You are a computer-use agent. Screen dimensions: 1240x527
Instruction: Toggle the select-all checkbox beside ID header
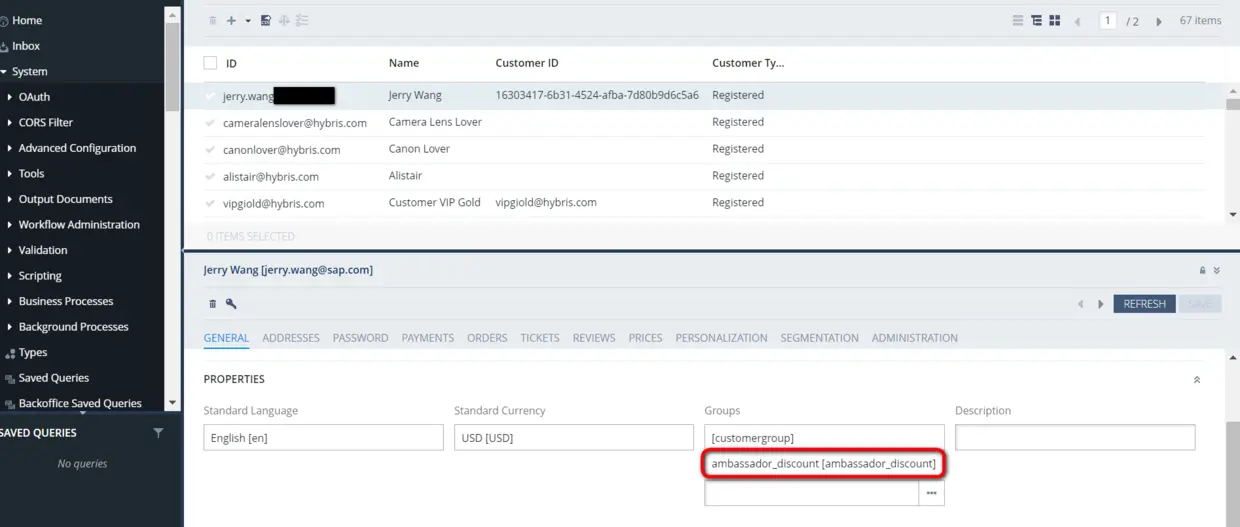tap(210, 63)
